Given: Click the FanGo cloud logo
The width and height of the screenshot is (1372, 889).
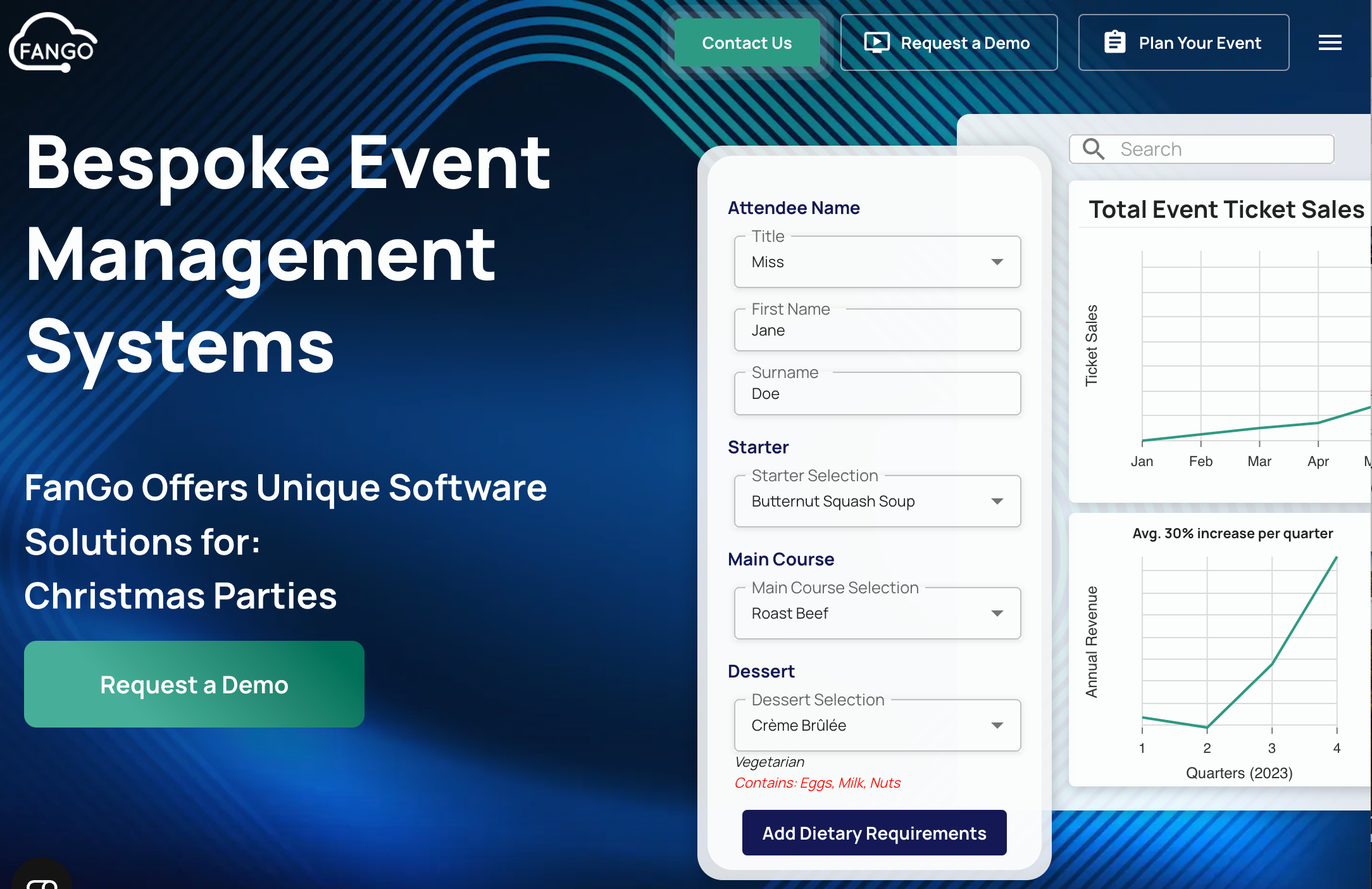Looking at the screenshot, I should pyautogui.click(x=54, y=42).
